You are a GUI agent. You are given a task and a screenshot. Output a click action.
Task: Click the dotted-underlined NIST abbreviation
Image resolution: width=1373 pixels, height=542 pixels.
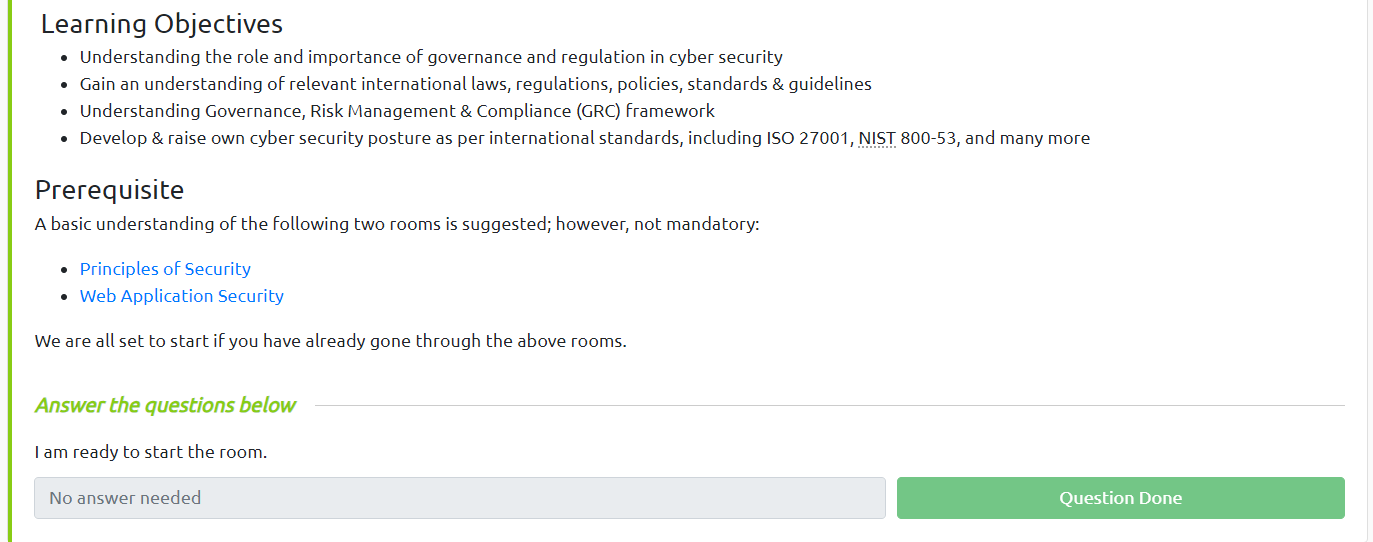coord(877,138)
